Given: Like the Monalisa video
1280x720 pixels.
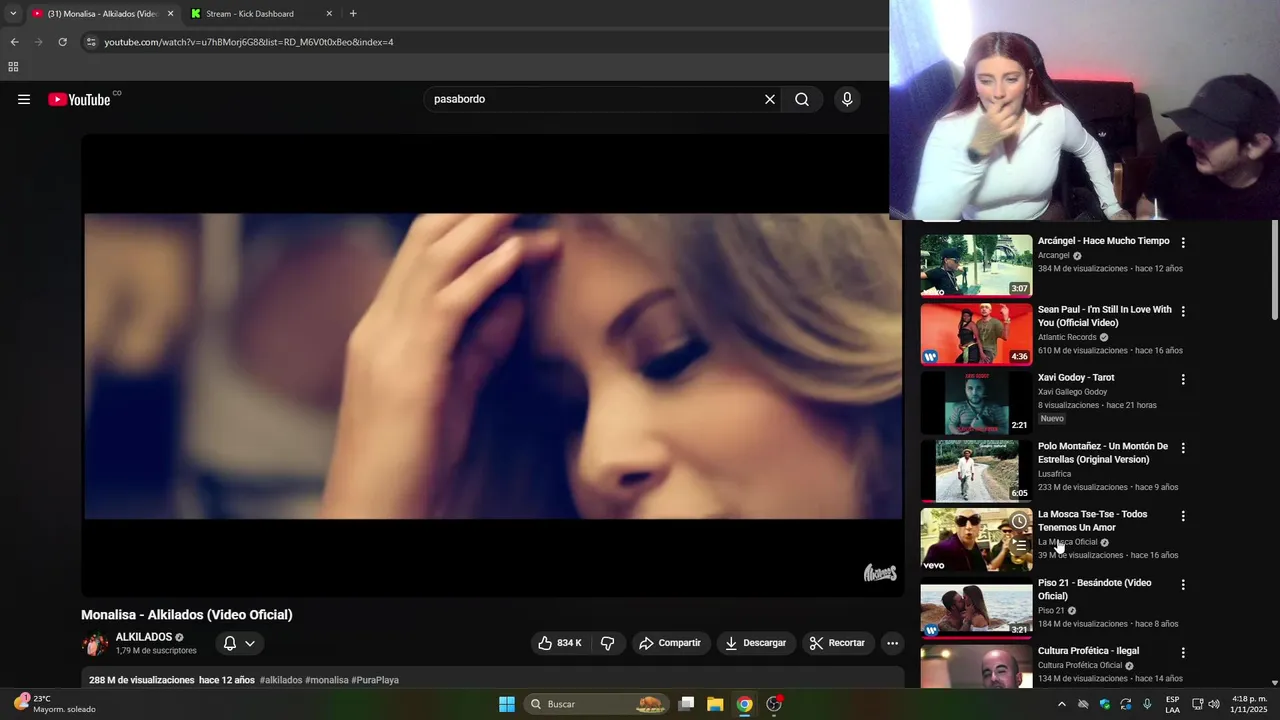Looking at the screenshot, I should (560, 643).
